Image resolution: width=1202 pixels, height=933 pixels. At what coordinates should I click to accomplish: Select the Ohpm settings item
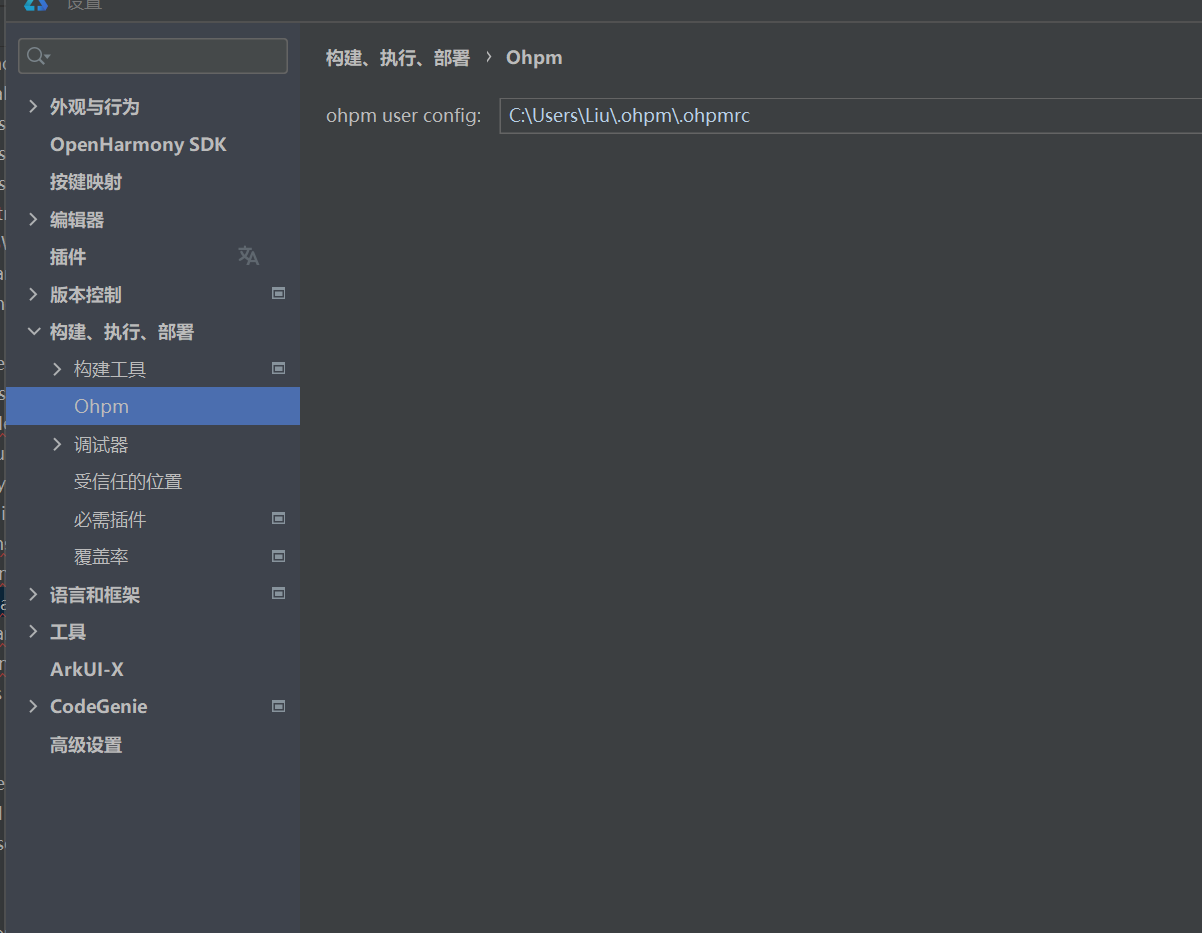pyautogui.click(x=153, y=406)
